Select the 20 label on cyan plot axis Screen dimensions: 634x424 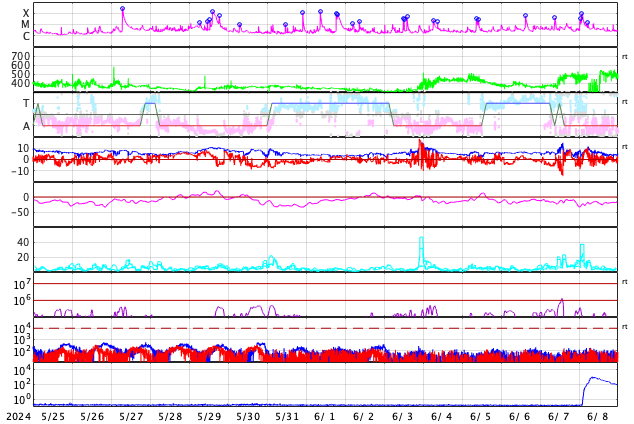click(x=23, y=257)
